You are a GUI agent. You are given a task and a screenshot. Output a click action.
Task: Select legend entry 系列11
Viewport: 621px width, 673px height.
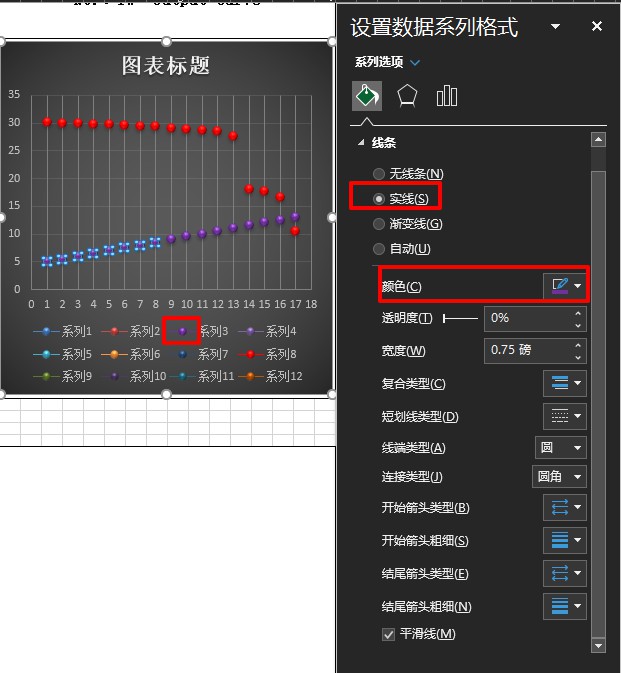coord(202,376)
